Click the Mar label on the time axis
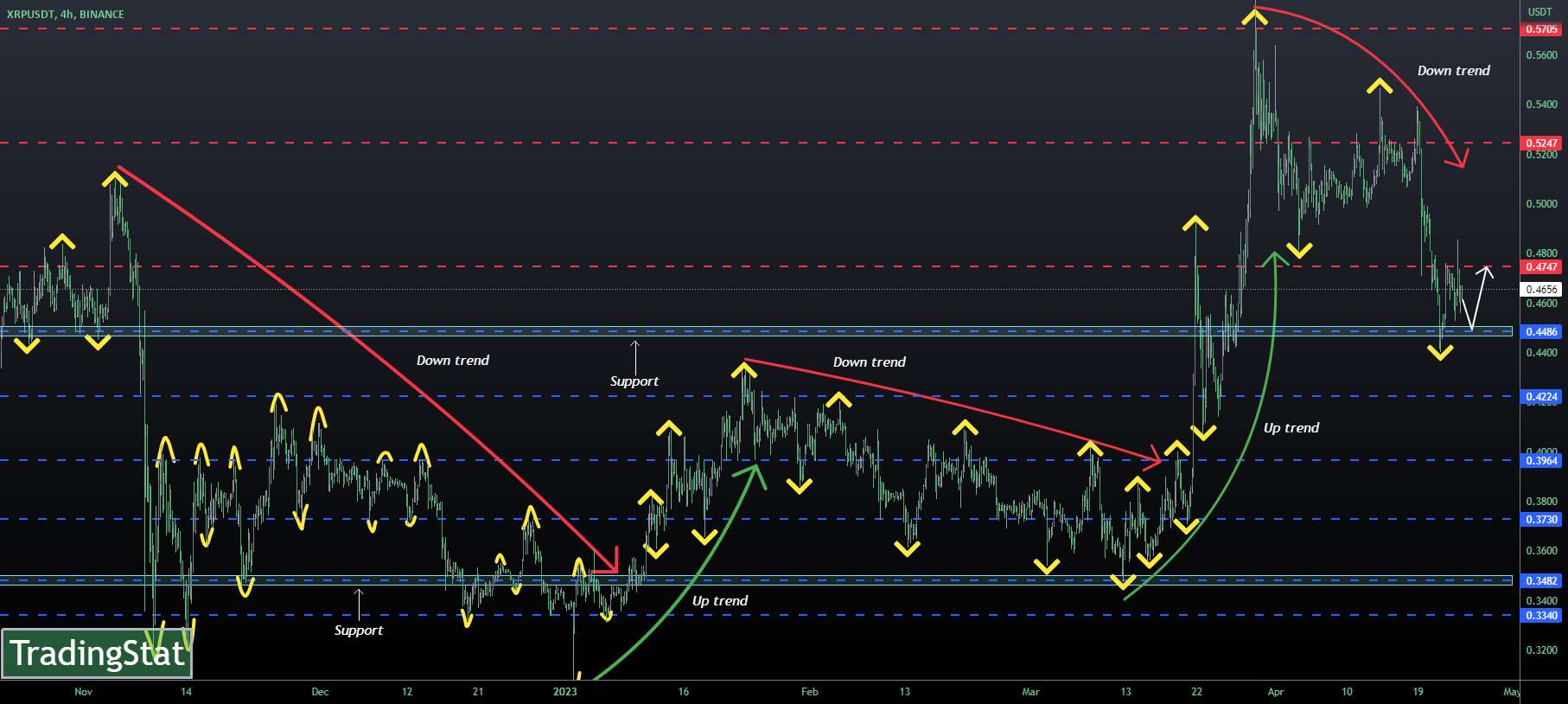The height and width of the screenshot is (704, 1568). (1030, 692)
